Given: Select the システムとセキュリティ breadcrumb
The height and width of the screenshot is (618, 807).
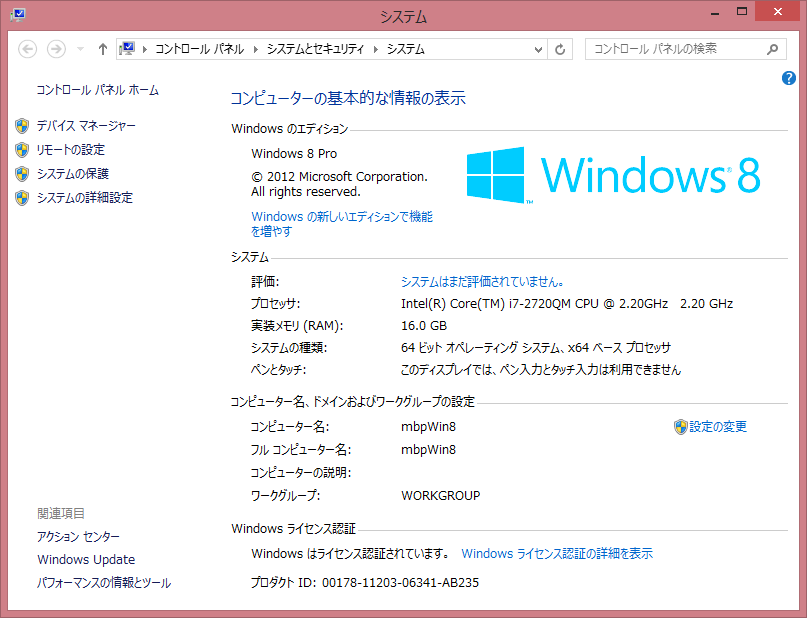Looking at the screenshot, I should (x=315, y=49).
